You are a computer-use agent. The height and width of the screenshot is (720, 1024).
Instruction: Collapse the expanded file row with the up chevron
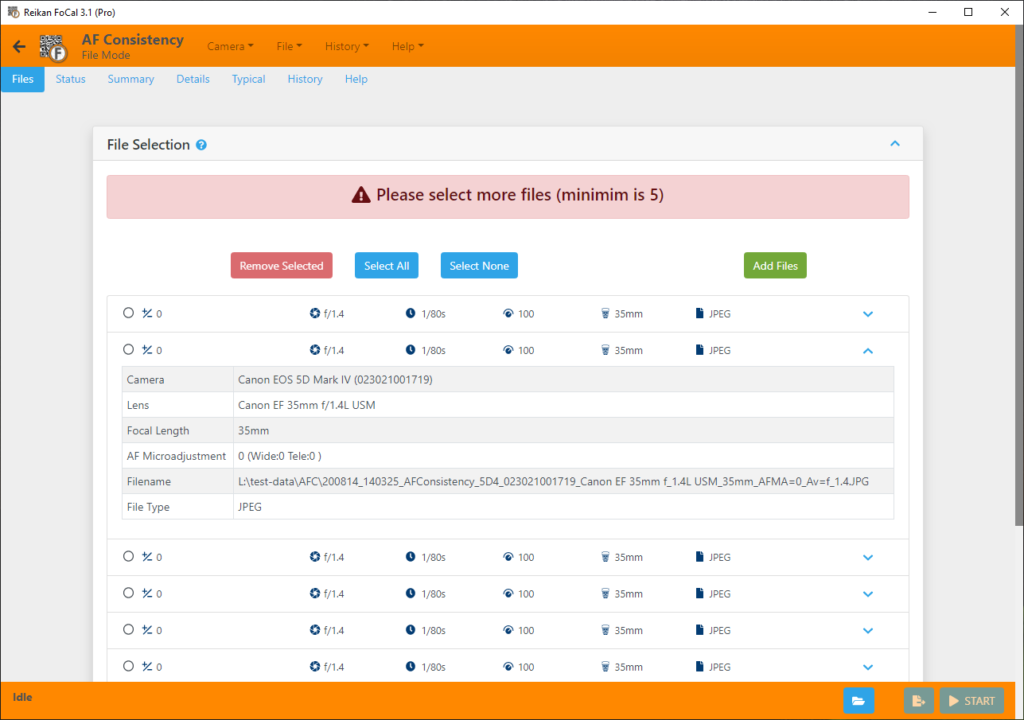click(x=868, y=351)
